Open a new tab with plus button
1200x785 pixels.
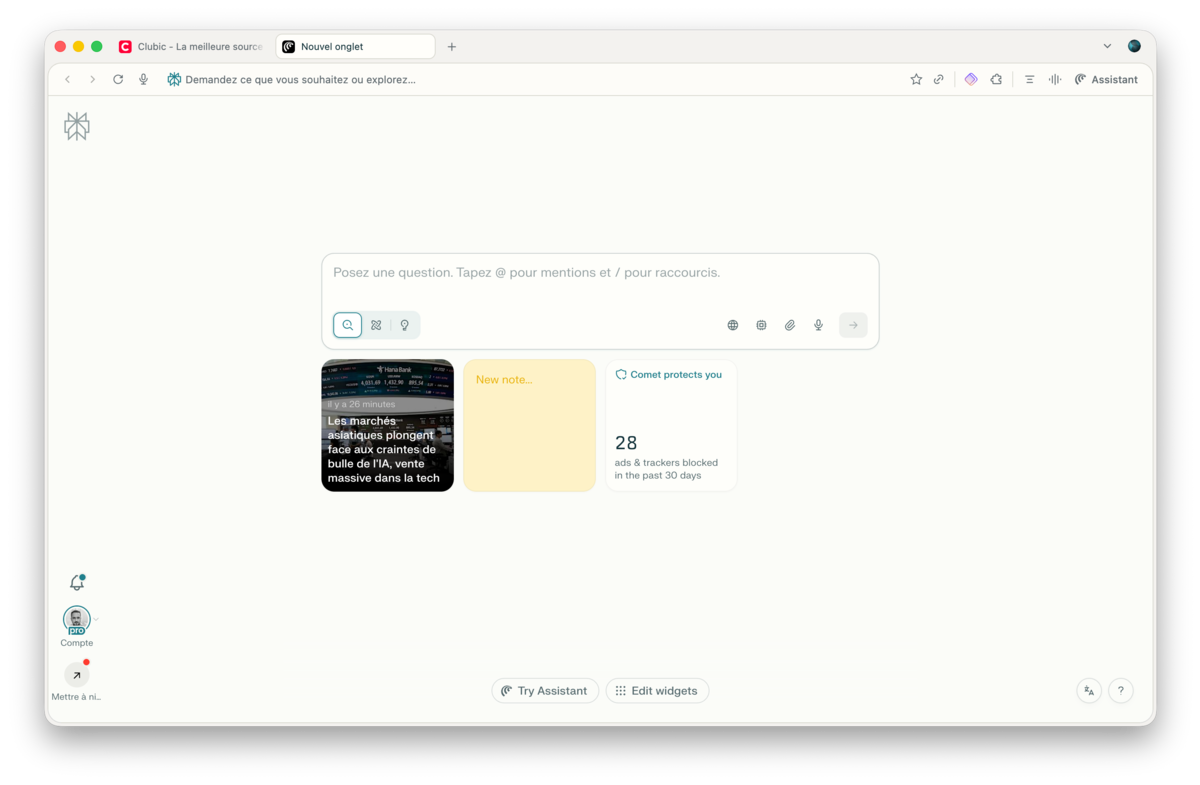(452, 47)
